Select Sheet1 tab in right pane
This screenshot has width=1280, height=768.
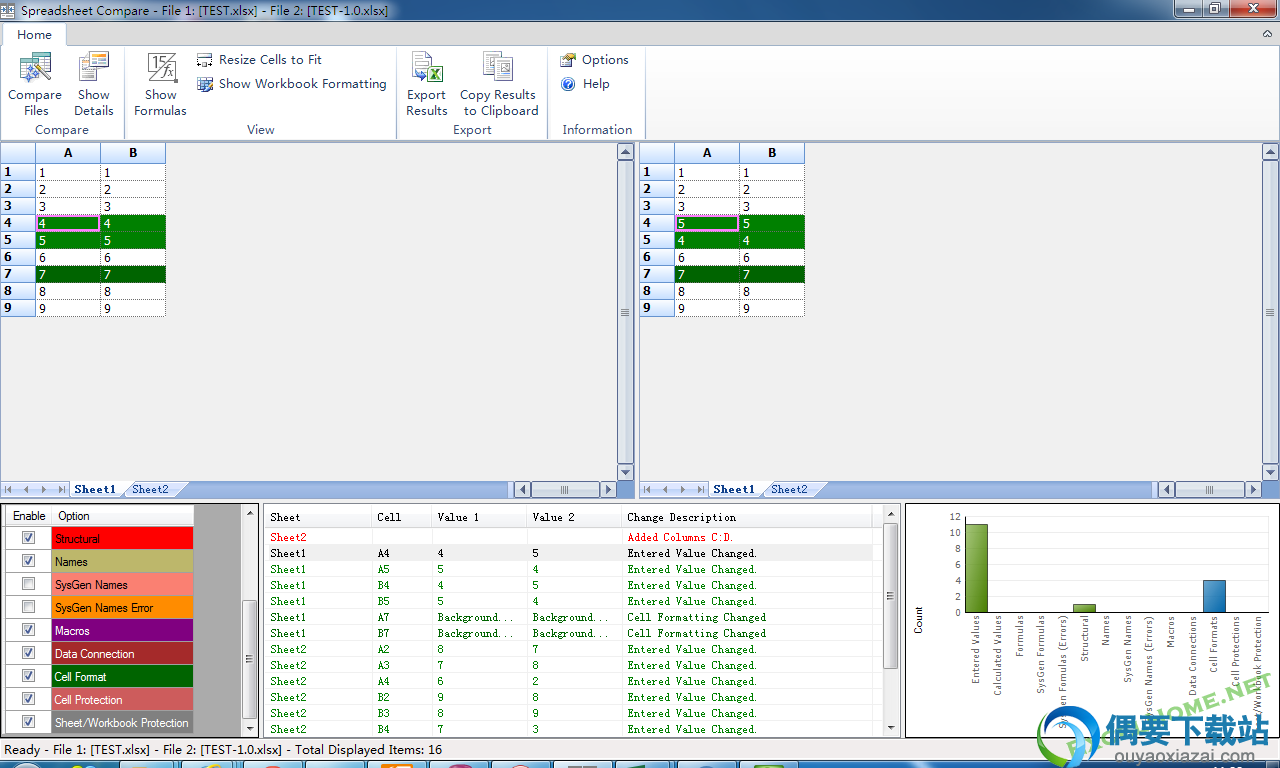click(734, 490)
